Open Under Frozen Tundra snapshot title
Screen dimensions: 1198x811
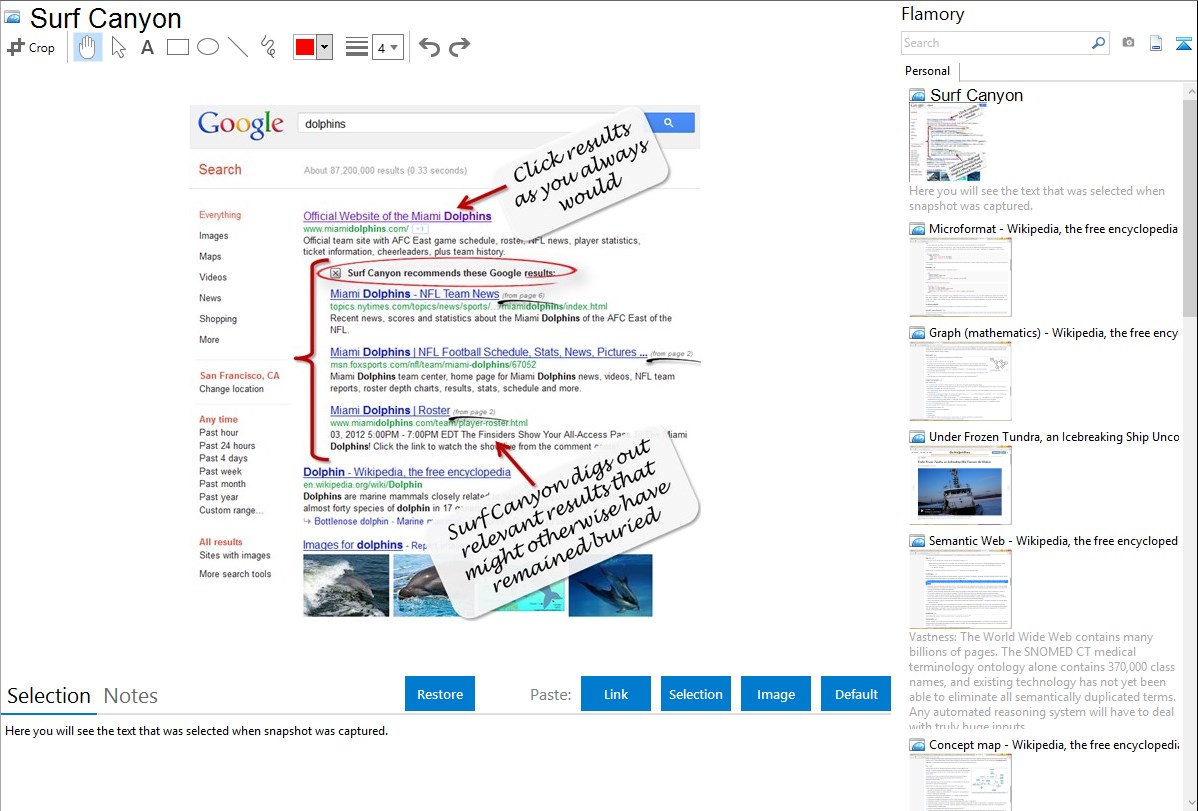pos(1054,436)
